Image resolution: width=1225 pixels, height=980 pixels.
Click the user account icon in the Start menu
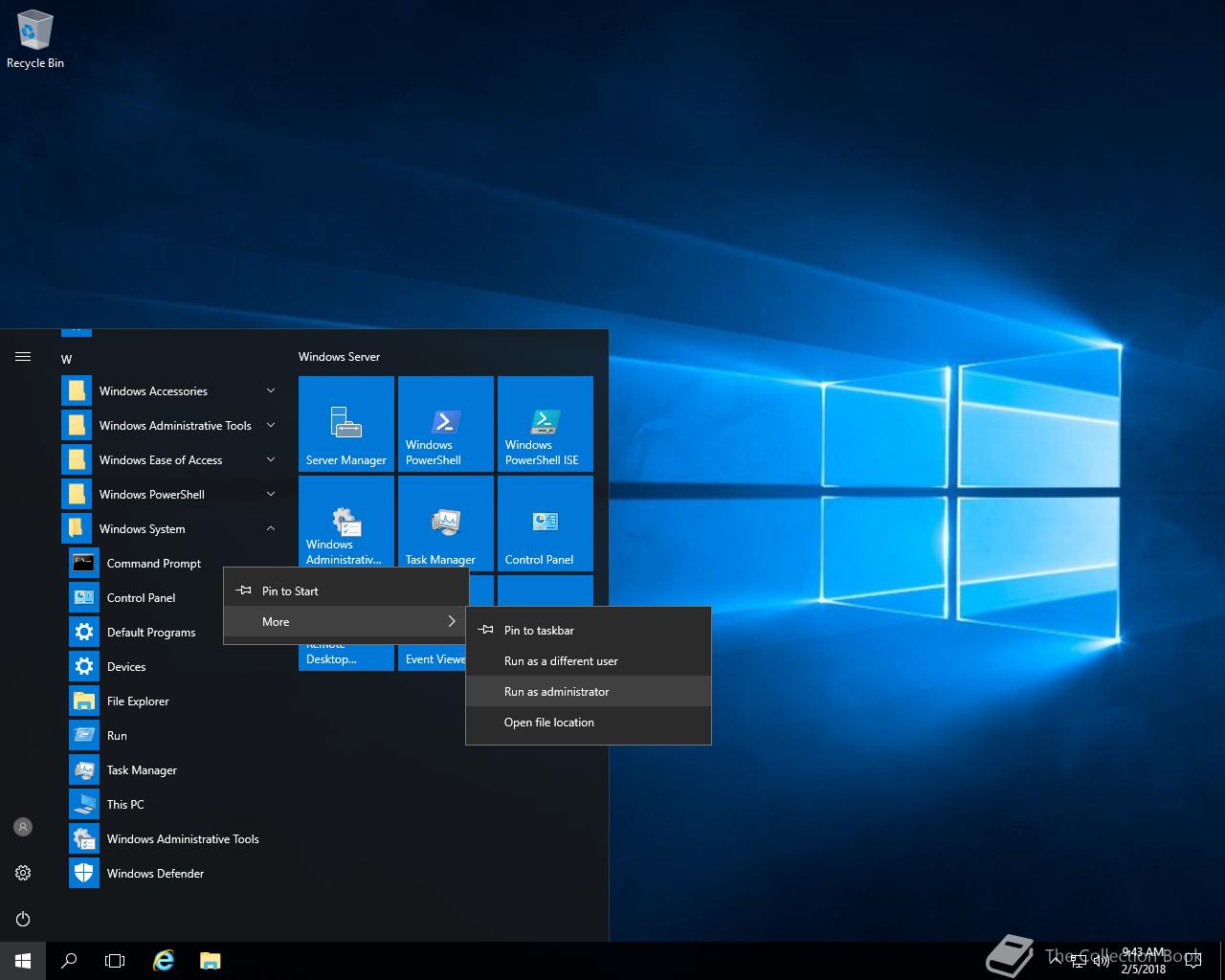[23, 827]
